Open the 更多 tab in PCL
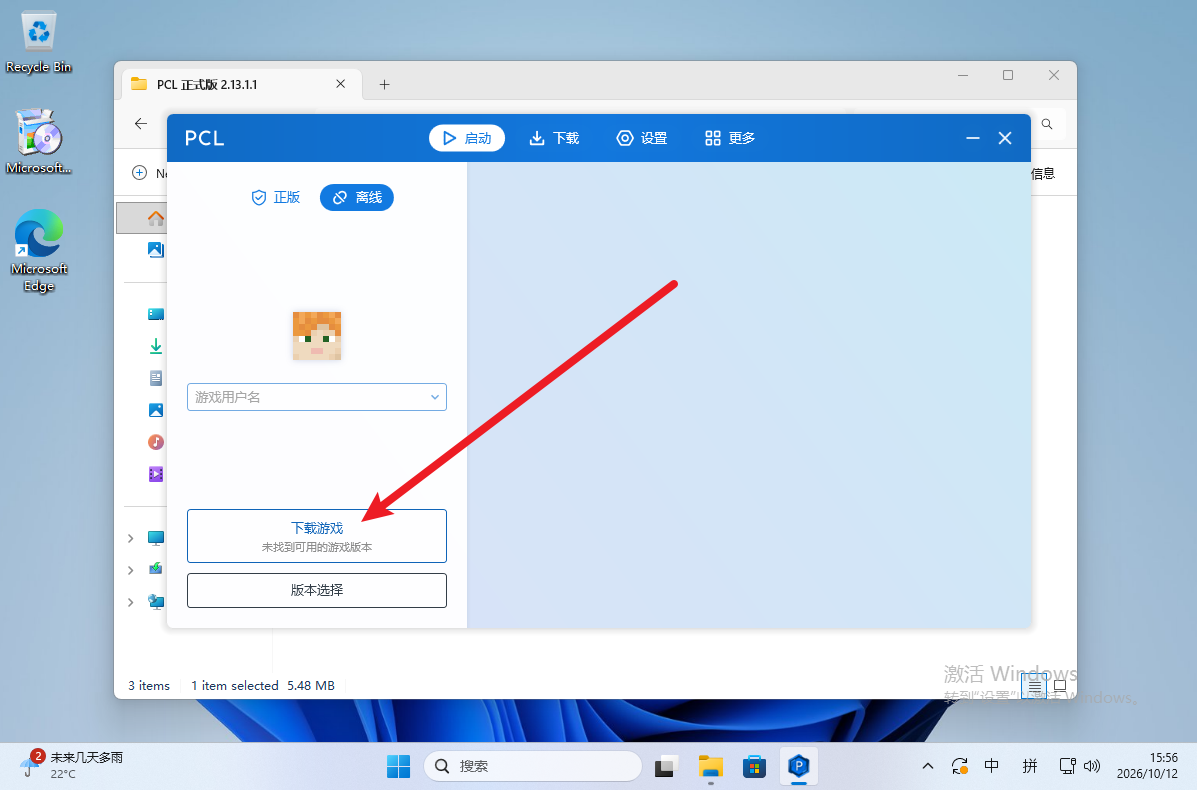 click(x=730, y=138)
